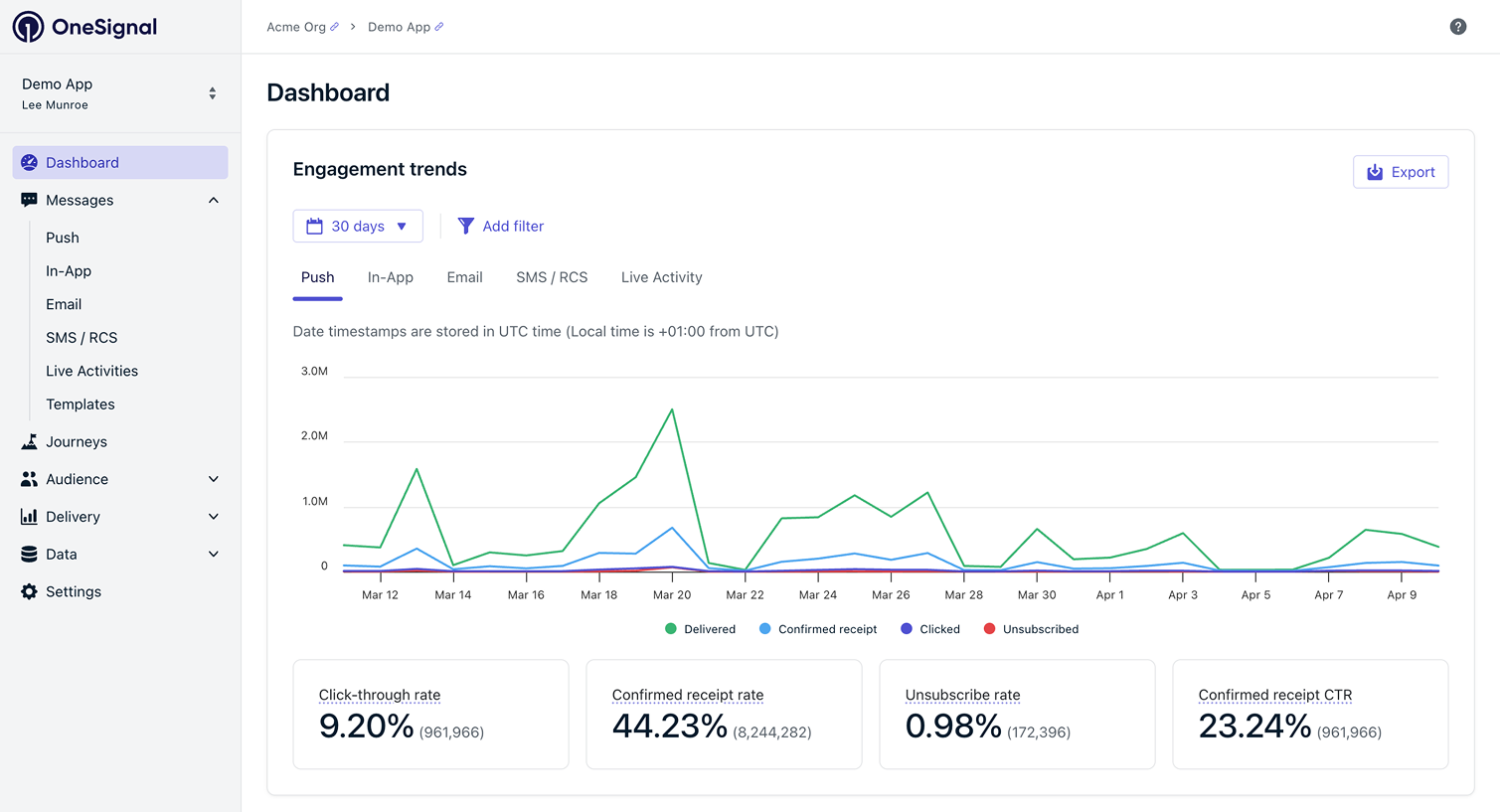Open the Demo App switcher dropdown
This screenshot has height=812, width=1500.
tap(120, 93)
